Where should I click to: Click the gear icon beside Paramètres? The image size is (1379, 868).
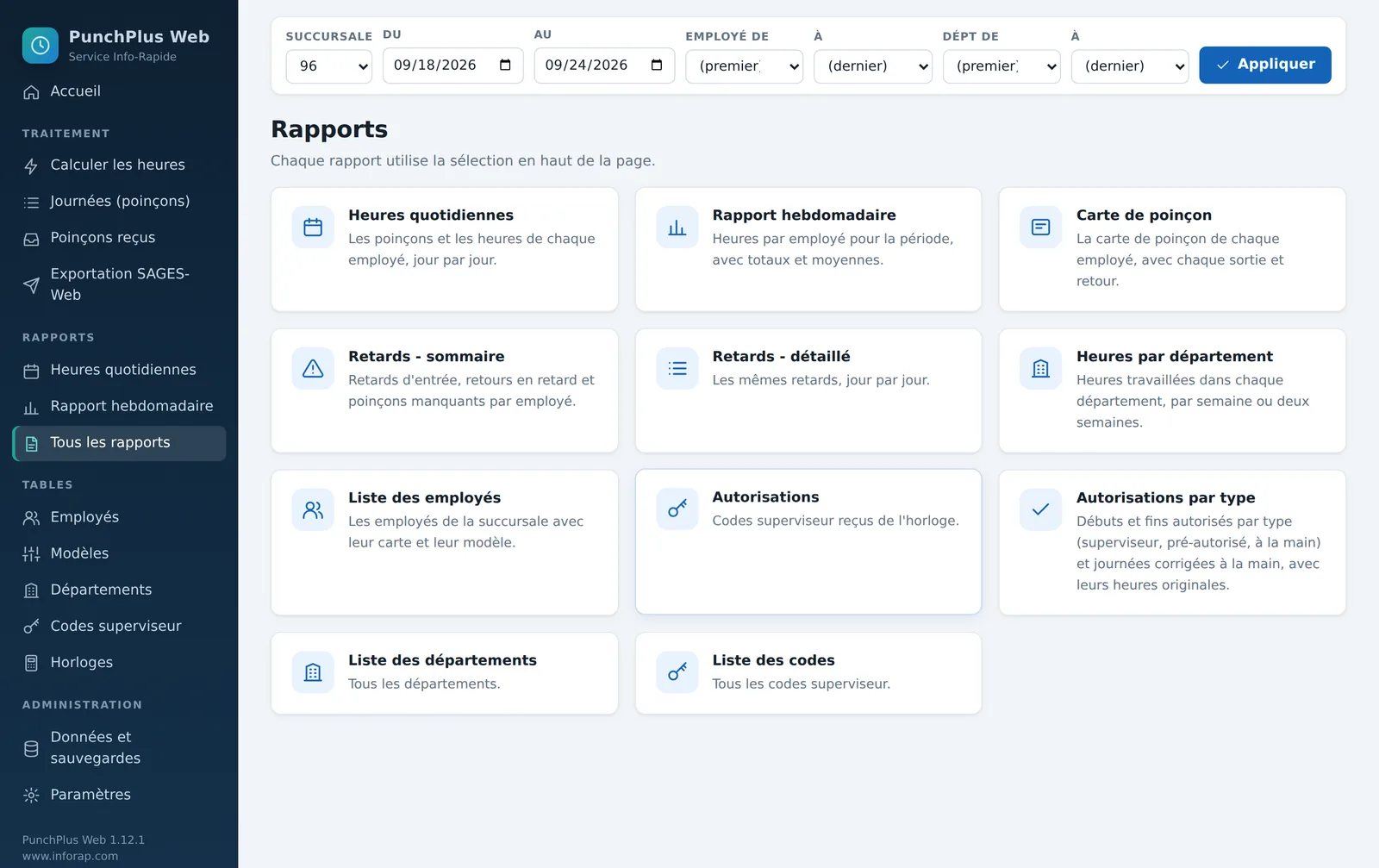click(x=31, y=796)
